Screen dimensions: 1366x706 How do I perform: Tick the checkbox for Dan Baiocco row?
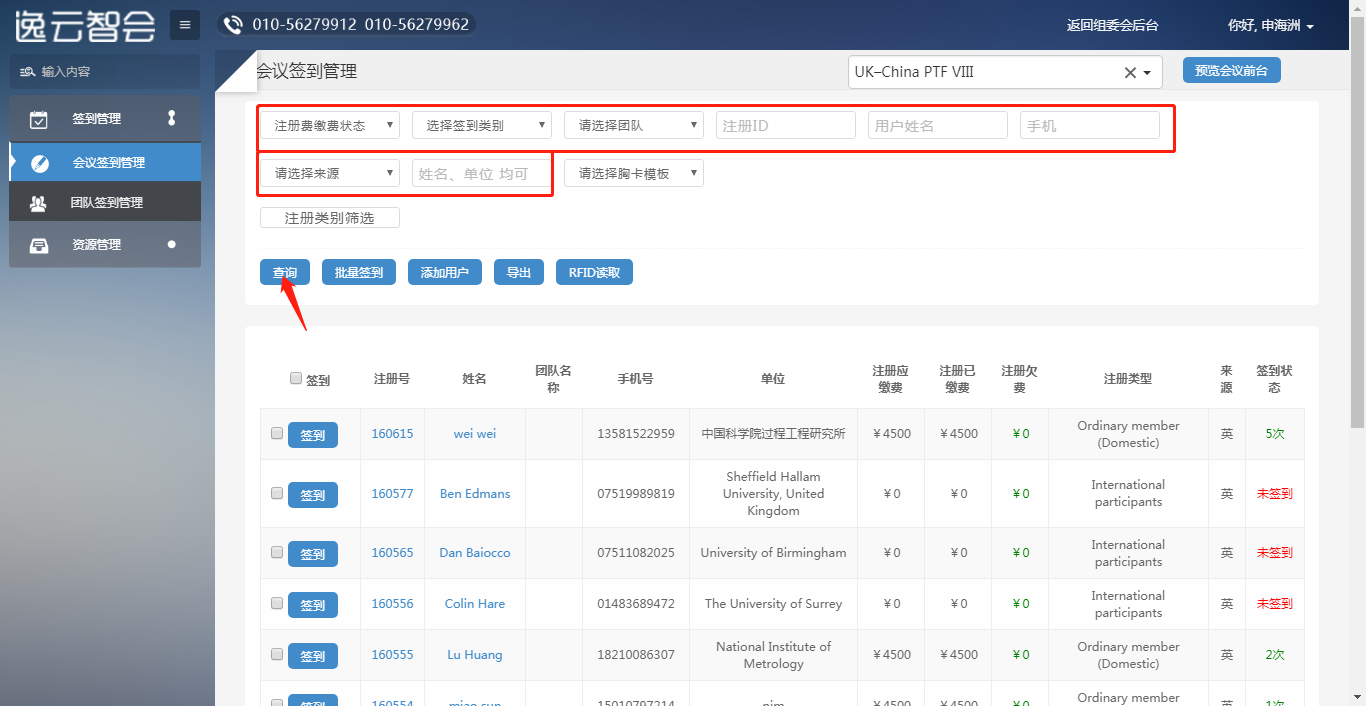coord(277,553)
